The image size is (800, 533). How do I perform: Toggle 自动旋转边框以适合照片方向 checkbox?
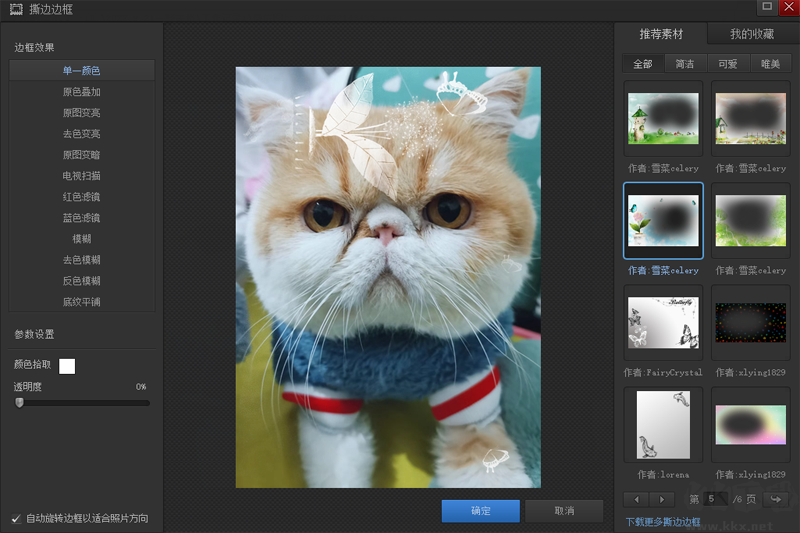tap(16, 519)
